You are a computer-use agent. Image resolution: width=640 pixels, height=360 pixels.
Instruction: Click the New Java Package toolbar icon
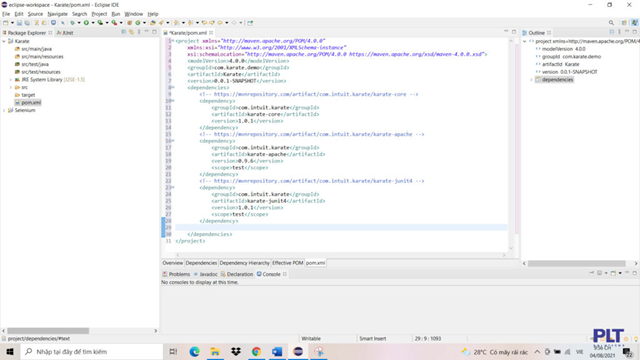click(x=129, y=23)
